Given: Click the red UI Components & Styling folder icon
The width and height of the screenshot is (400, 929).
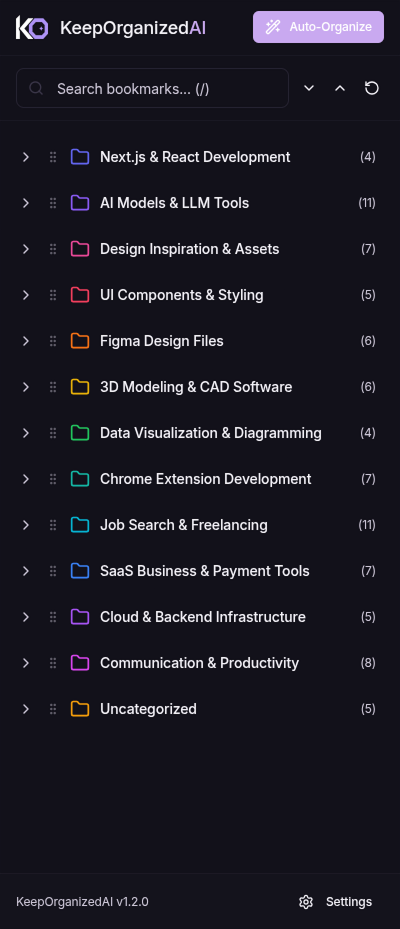Looking at the screenshot, I should pos(80,295).
